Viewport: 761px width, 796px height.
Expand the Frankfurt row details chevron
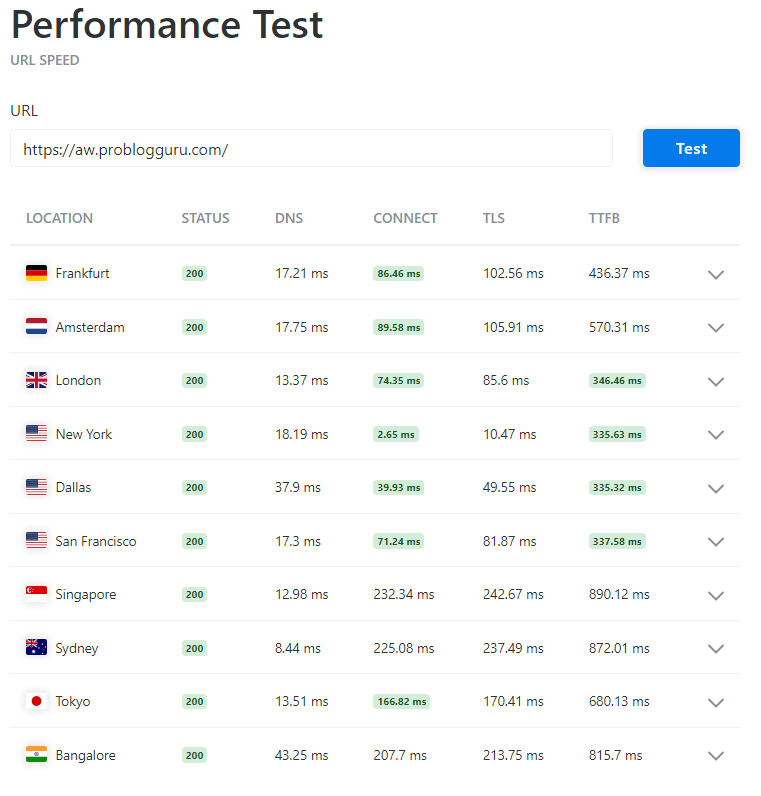715,274
